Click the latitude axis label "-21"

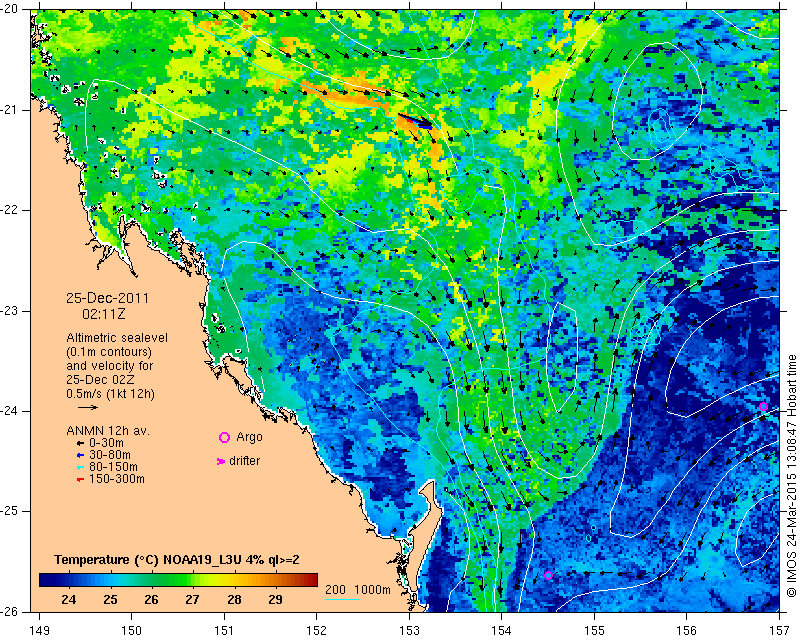(10, 110)
